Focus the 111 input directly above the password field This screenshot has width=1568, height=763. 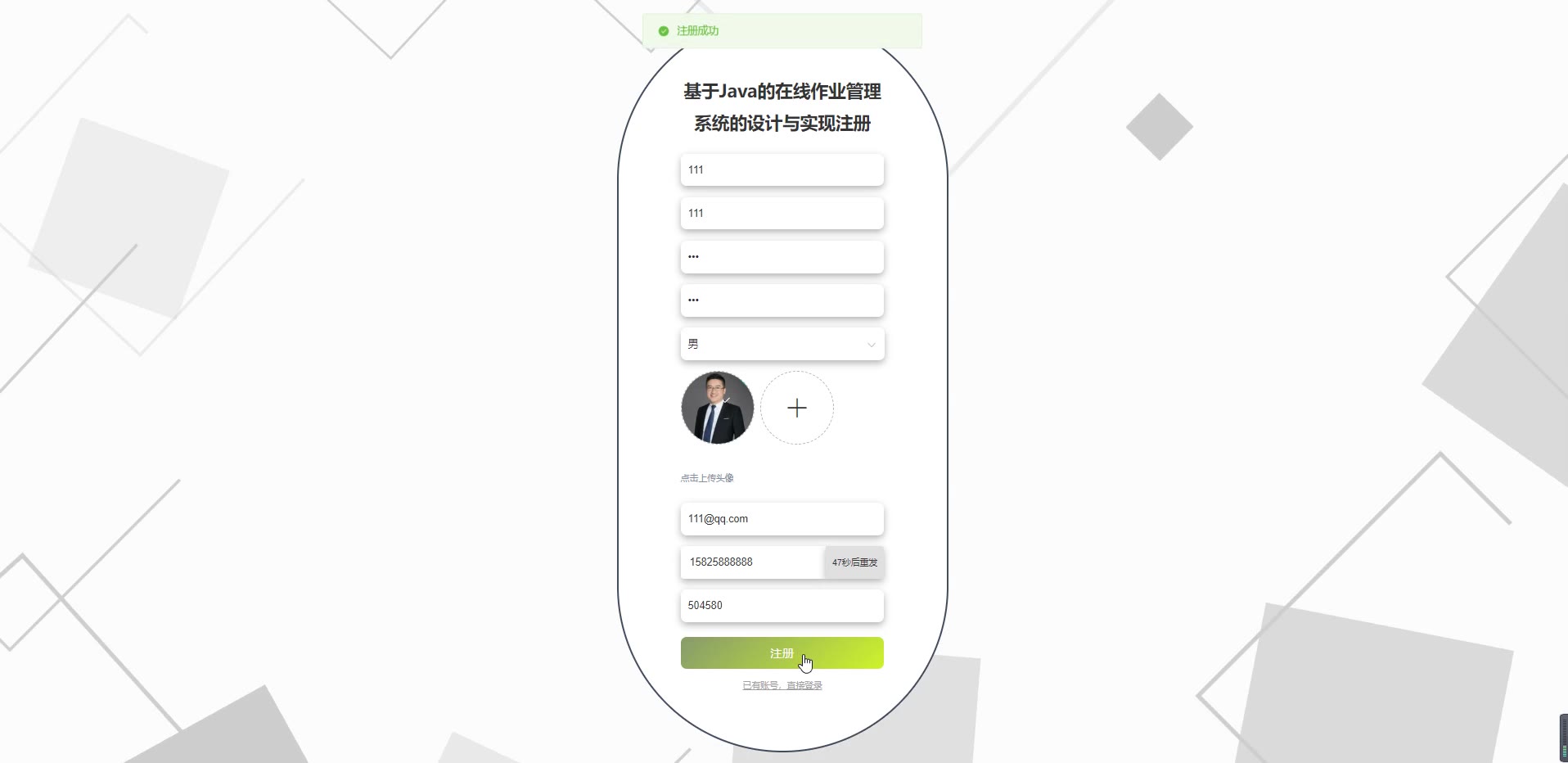click(782, 213)
